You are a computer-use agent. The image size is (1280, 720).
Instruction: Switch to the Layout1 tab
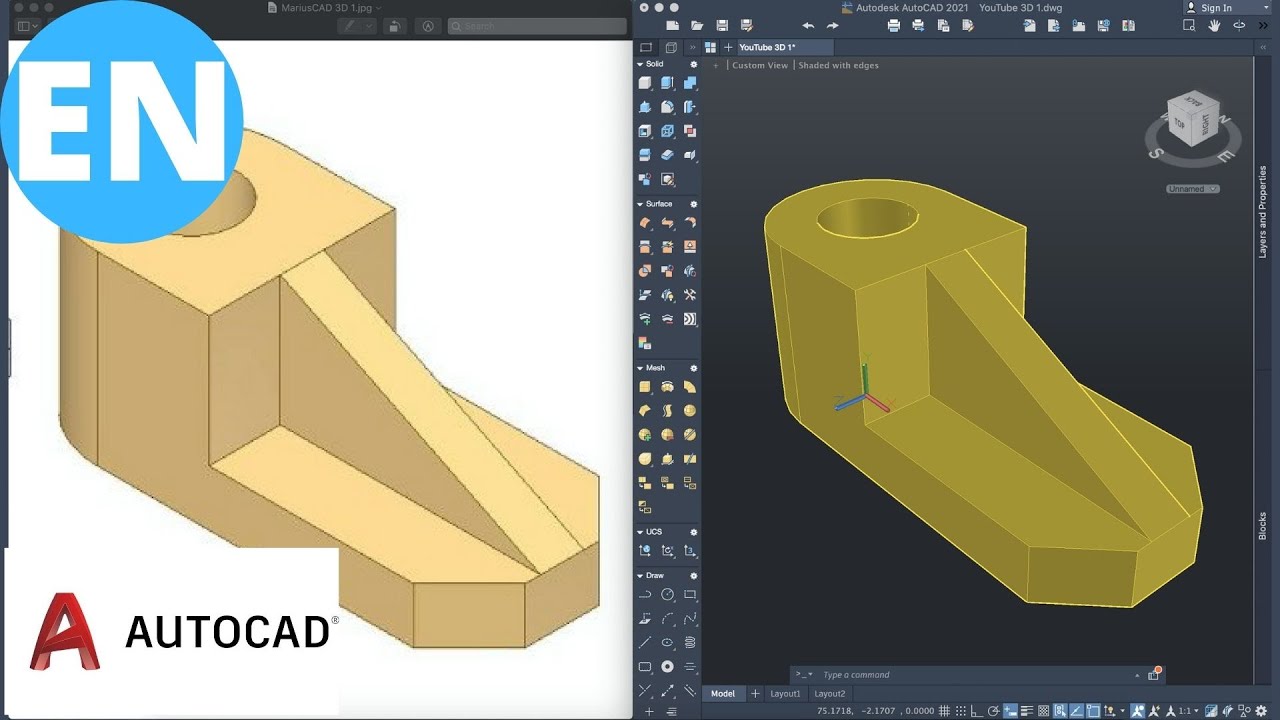pos(785,694)
